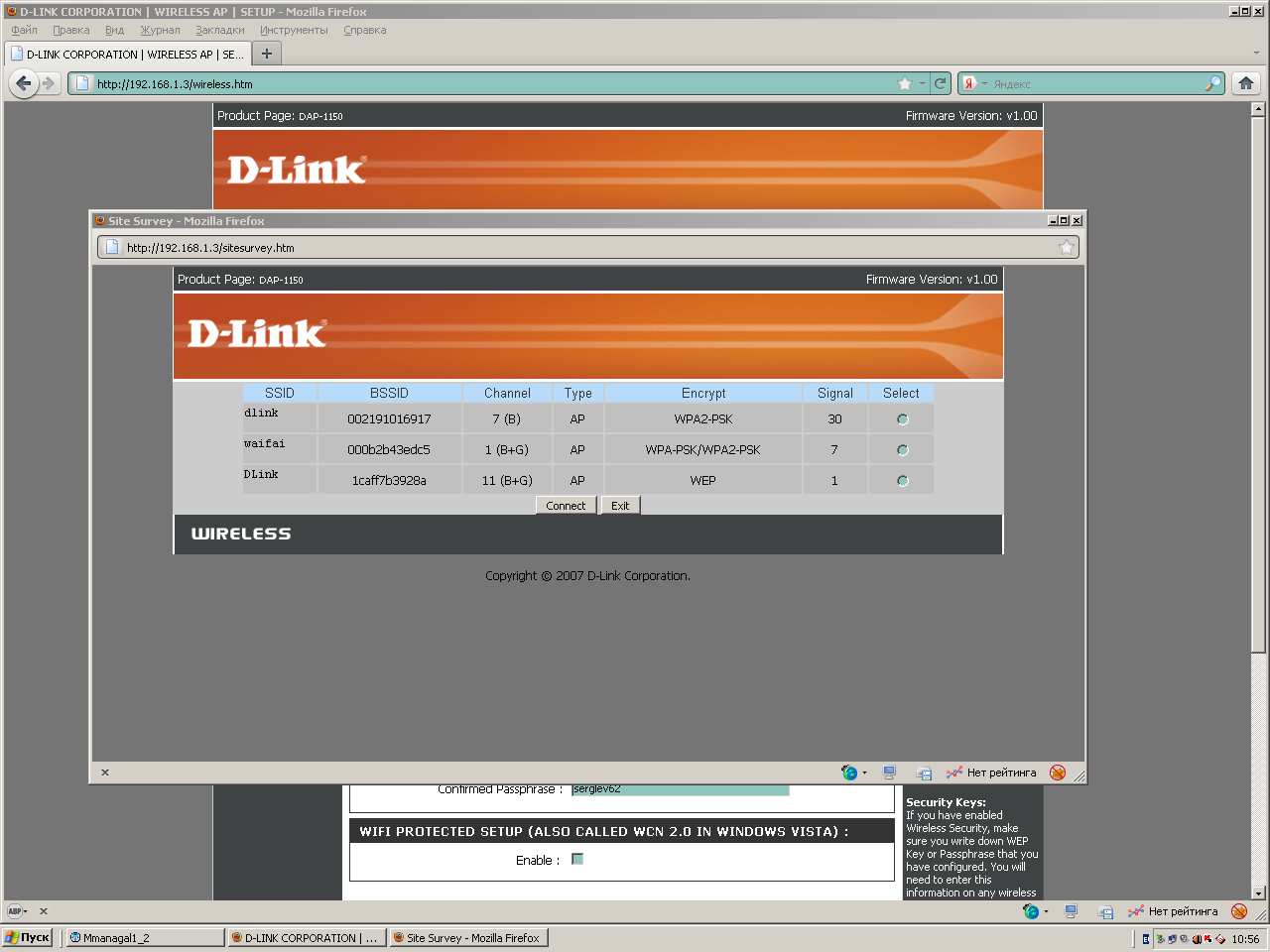Viewport: 1270px width, 952px height.
Task: Click the Site Survey address bar
Action: coord(587,248)
